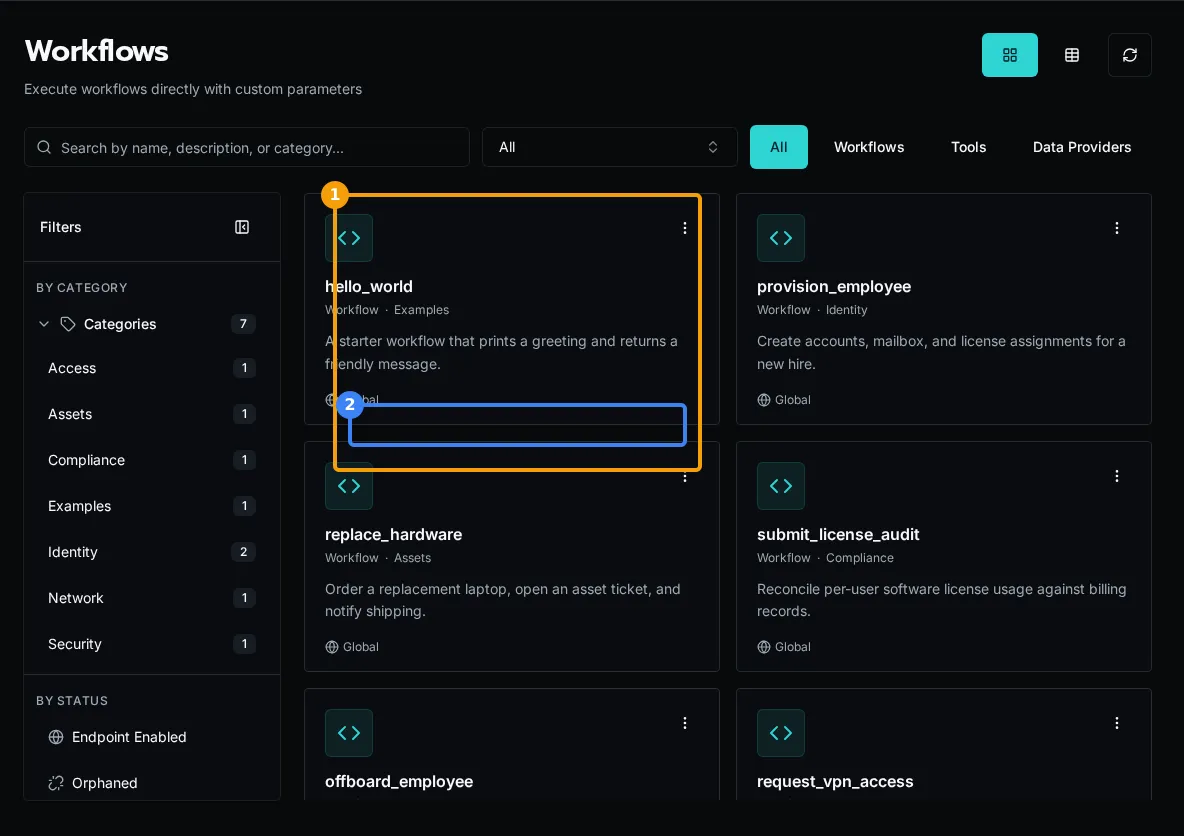Click the broken-link icon beside Orphaned
1184x836 pixels.
(x=56, y=783)
